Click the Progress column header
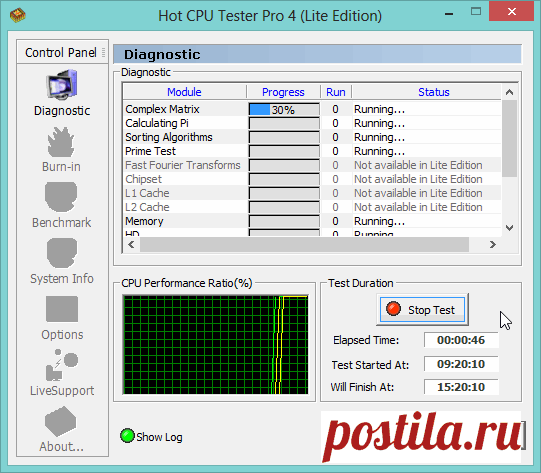 [283, 92]
